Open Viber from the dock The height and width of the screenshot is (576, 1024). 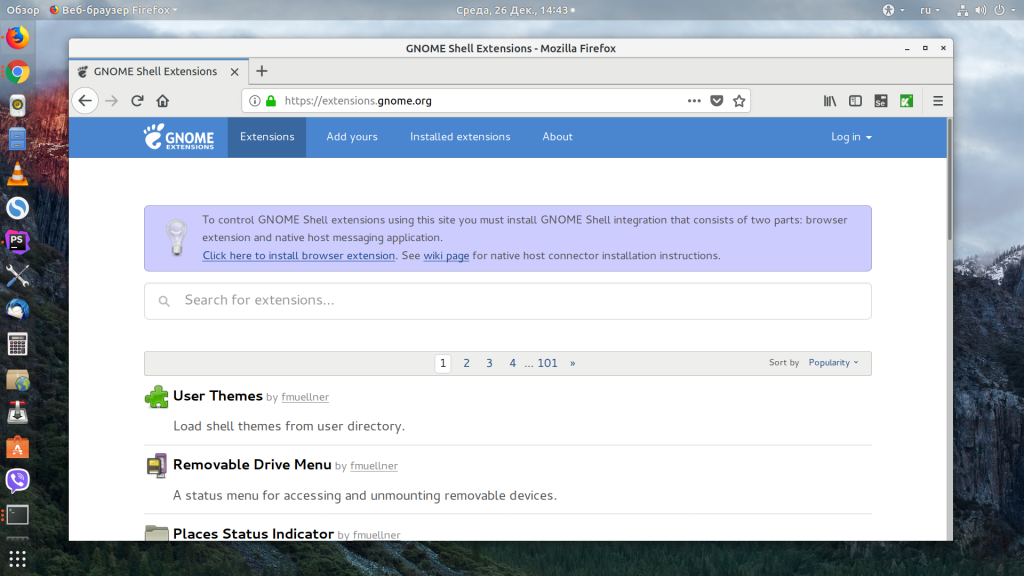pos(15,480)
